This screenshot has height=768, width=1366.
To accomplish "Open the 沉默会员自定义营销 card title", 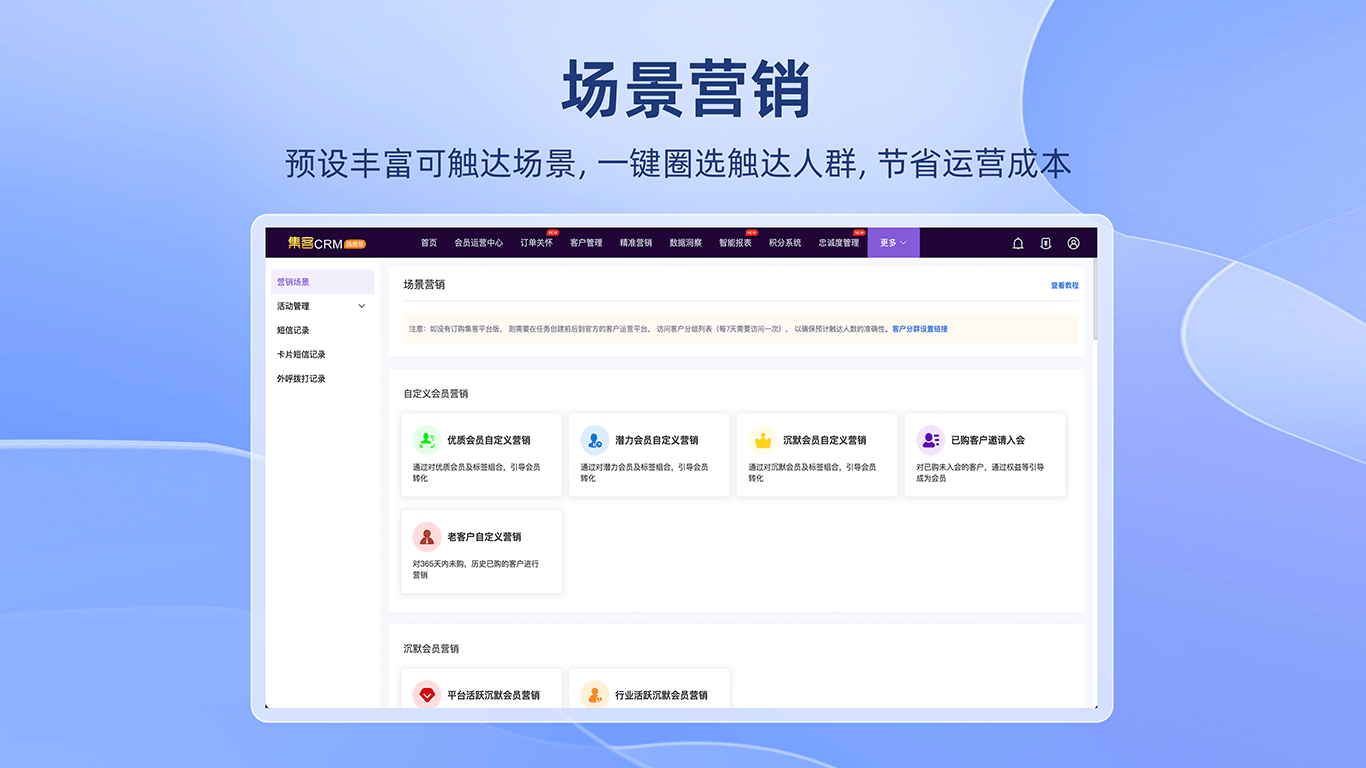I will [x=825, y=440].
